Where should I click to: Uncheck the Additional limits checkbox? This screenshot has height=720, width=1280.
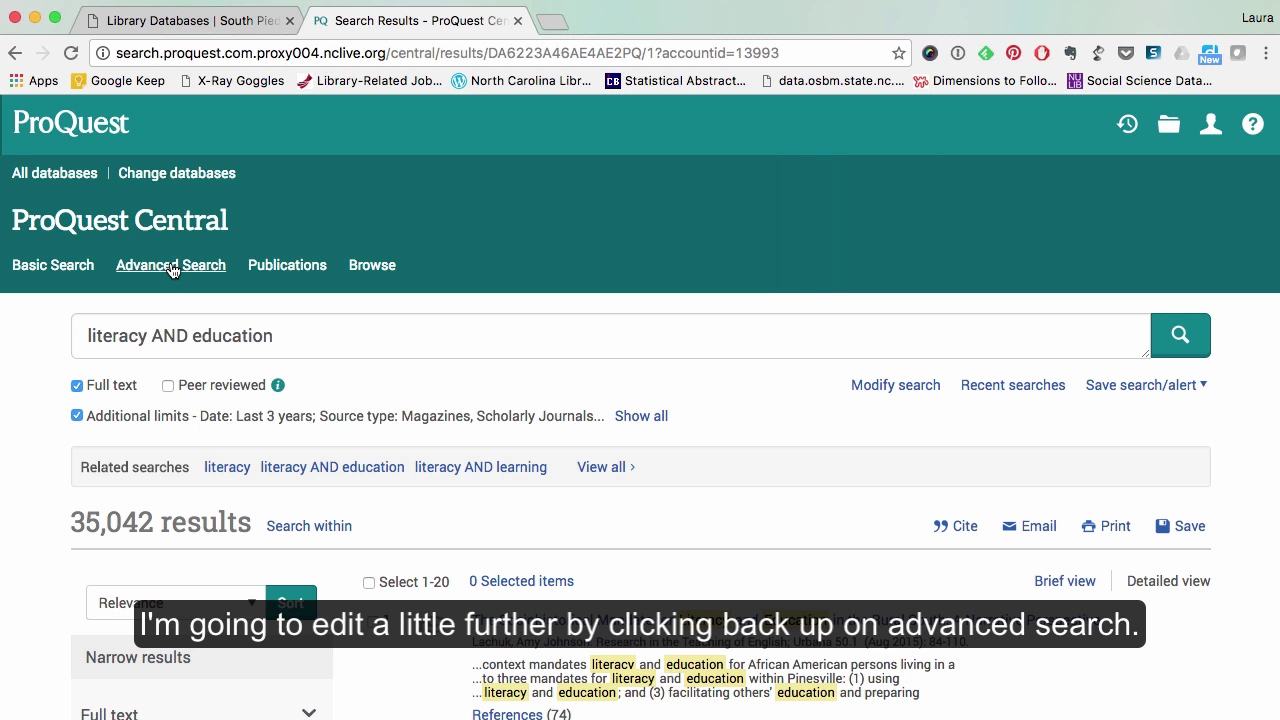[x=77, y=416]
